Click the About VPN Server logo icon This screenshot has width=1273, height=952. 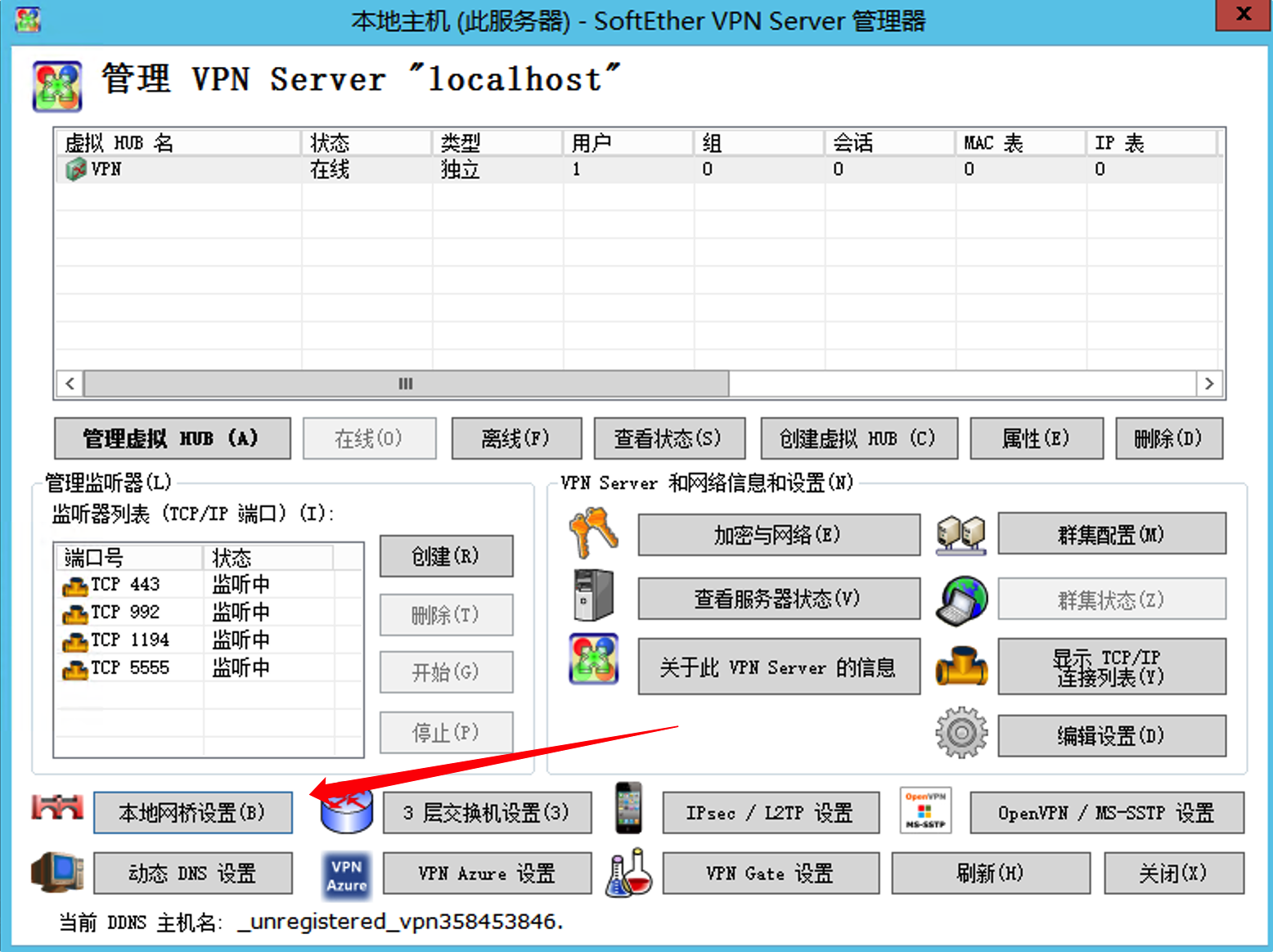[x=594, y=659]
